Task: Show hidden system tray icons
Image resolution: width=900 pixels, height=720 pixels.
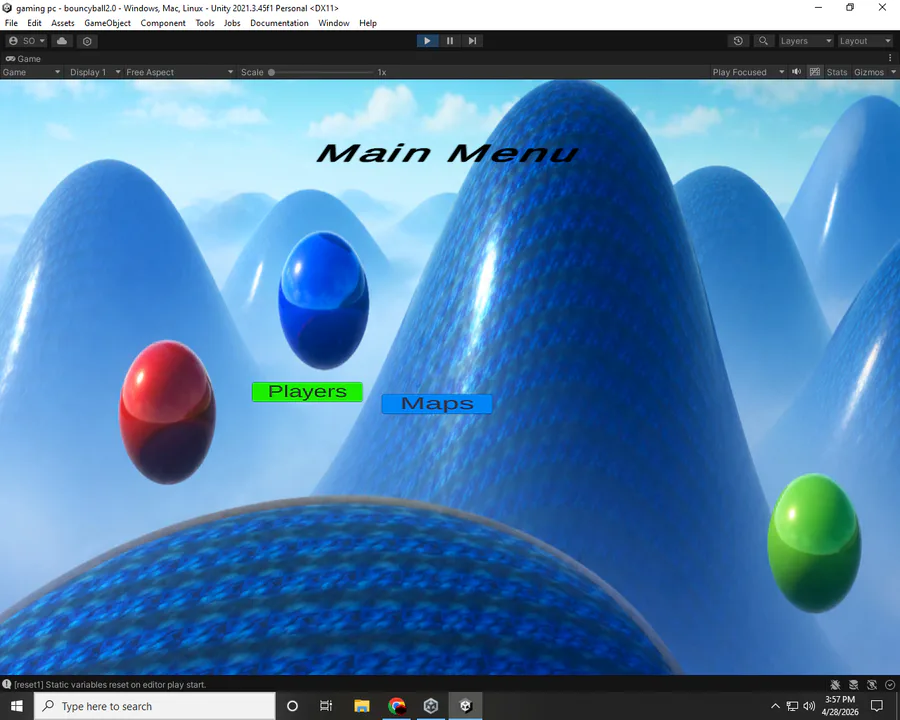Action: click(775, 706)
